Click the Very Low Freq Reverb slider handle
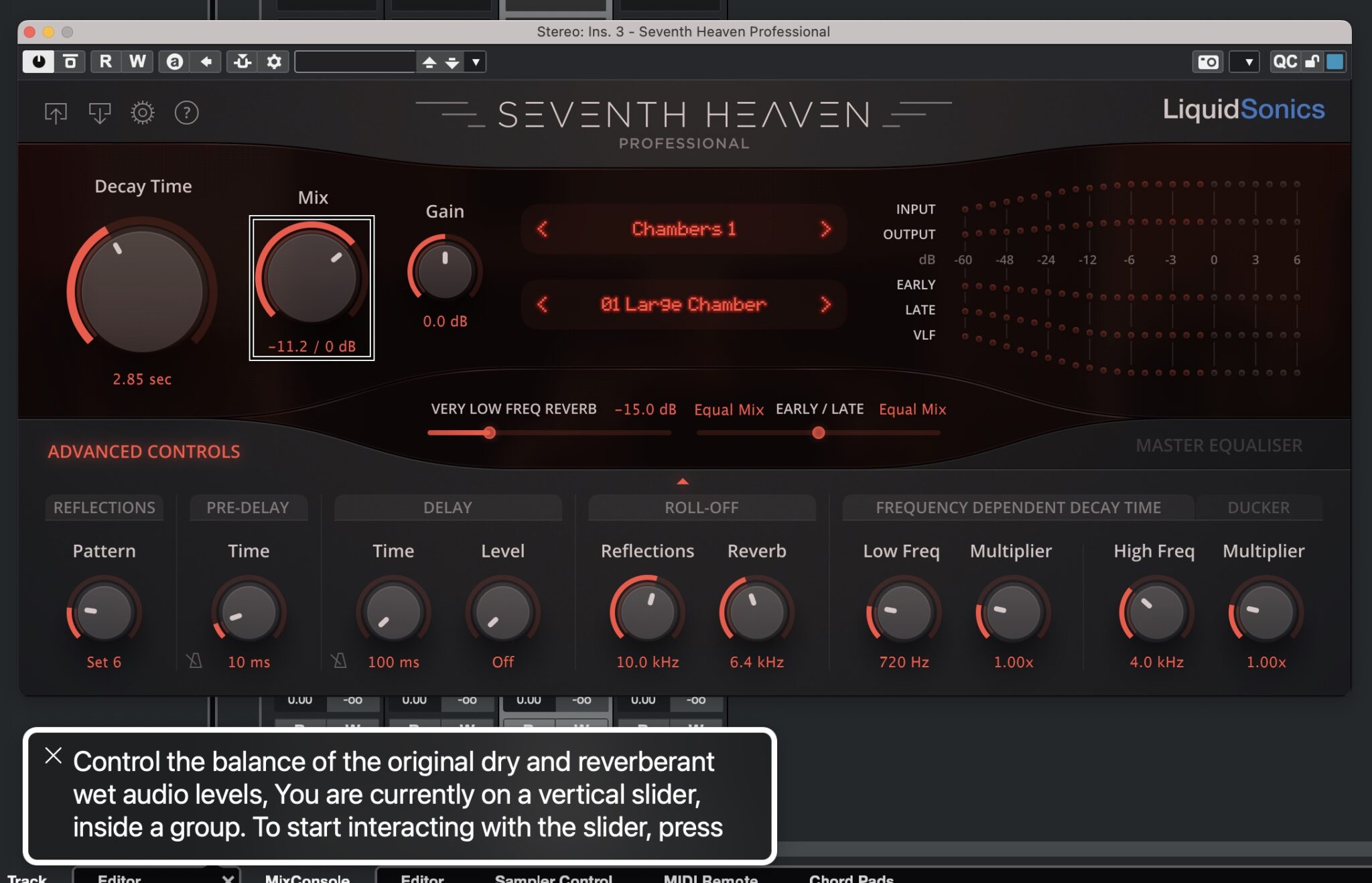The width and height of the screenshot is (1372, 883). pos(489,433)
